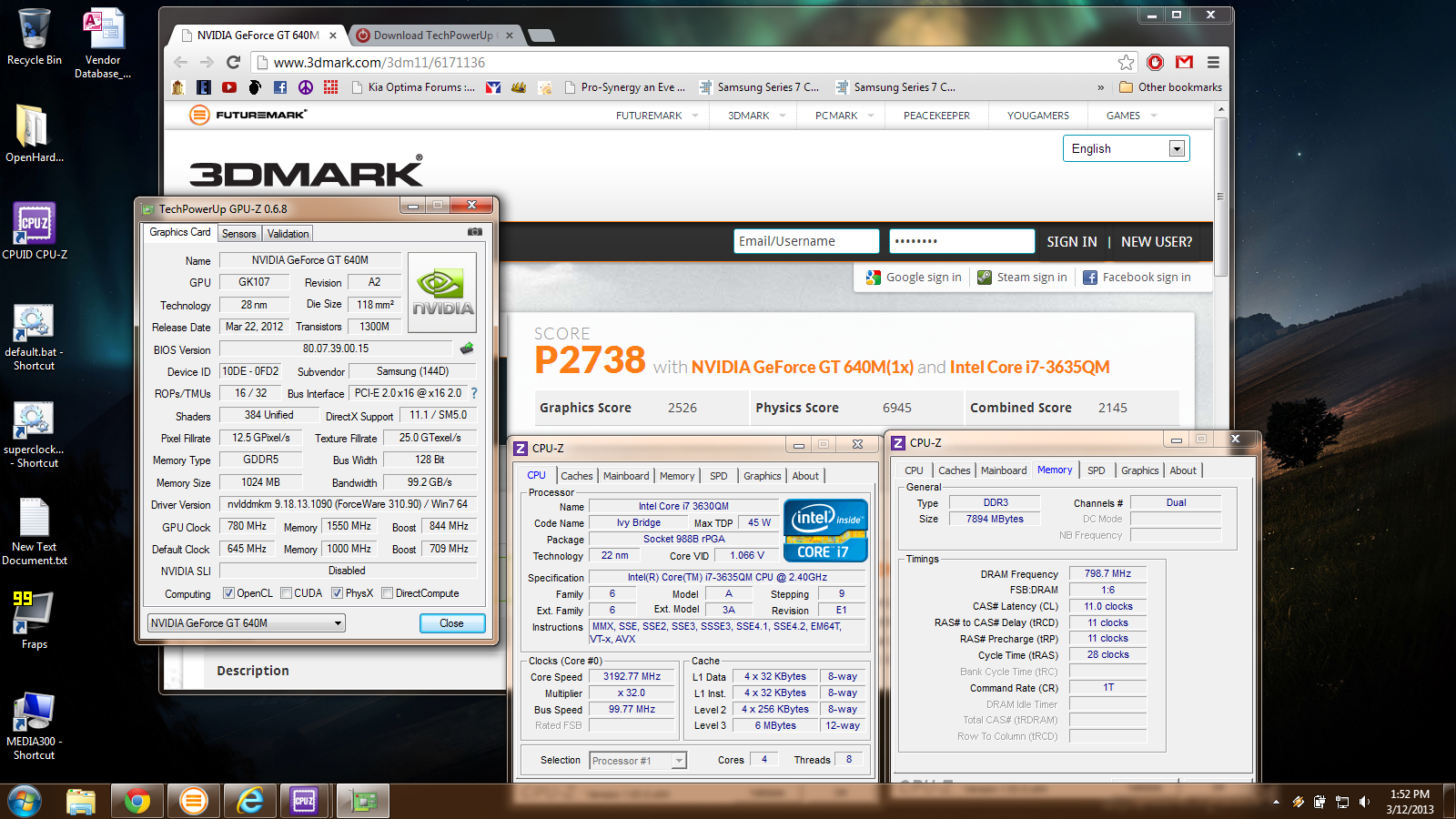1456x819 pixels.
Task: Open YouTube bookmark icon
Action: pyautogui.click(x=229, y=87)
